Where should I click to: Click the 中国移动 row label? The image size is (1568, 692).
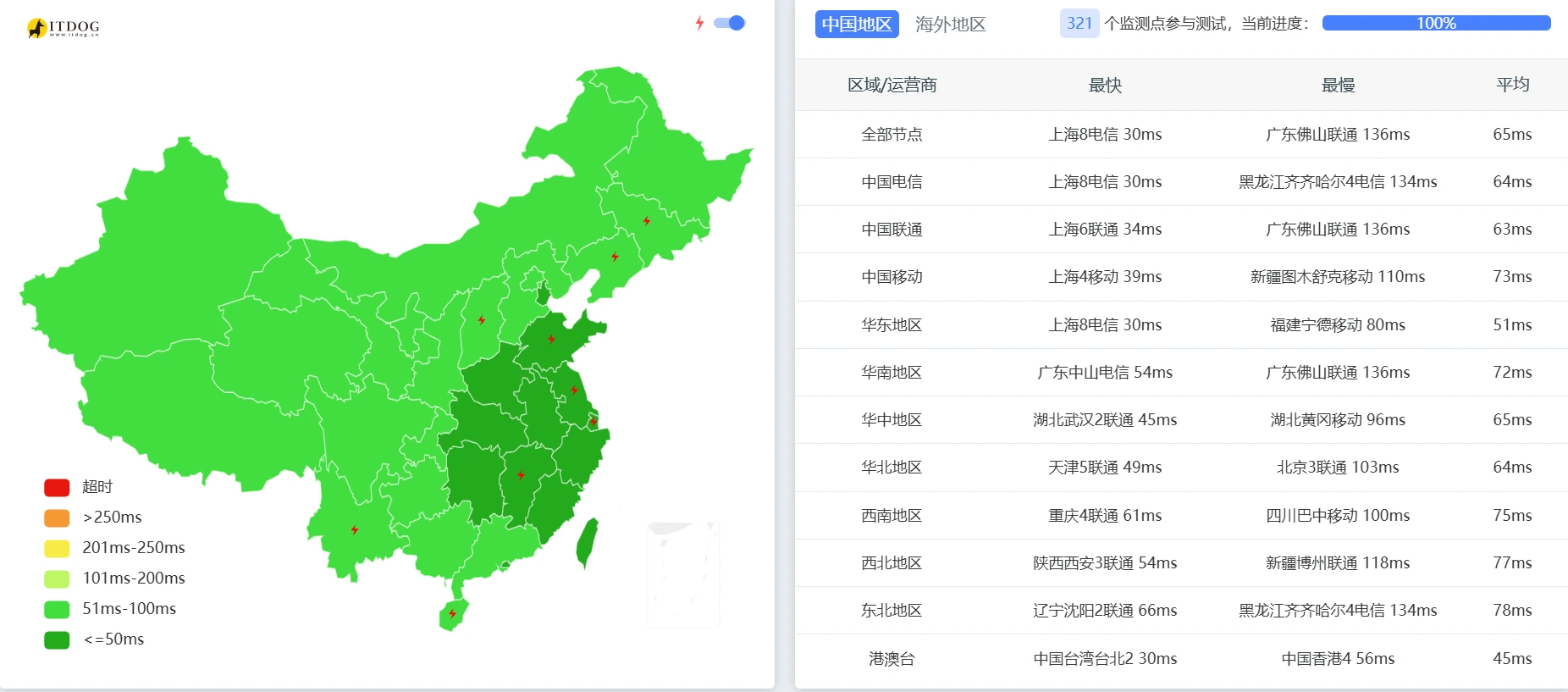892,277
